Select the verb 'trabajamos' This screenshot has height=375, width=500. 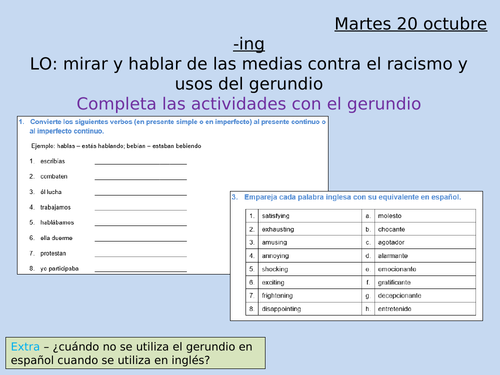[x=55, y=207]
